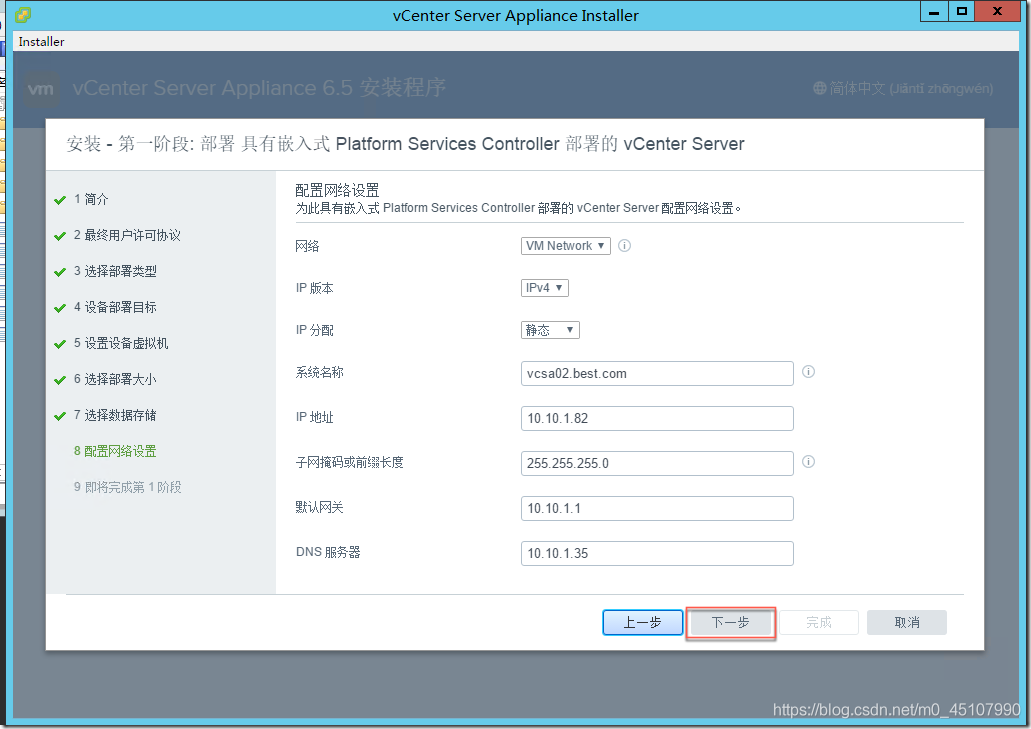
Task: Click the green checkmark next to 2 最终用户许可协议
Action: coord(60,236)
